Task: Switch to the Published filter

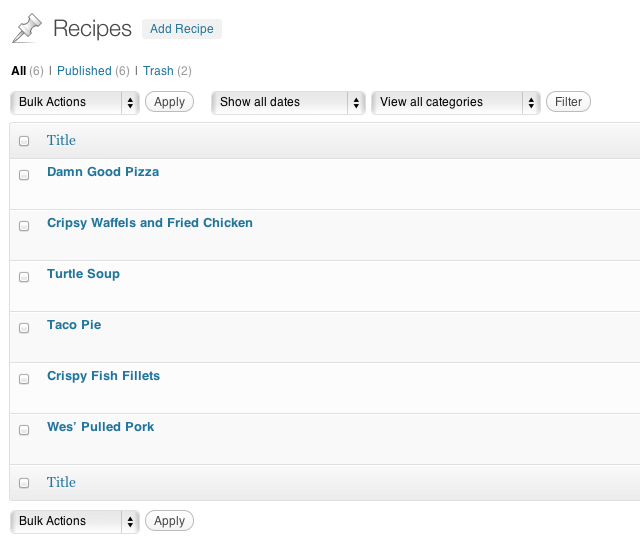Action: tap(84, 71)
